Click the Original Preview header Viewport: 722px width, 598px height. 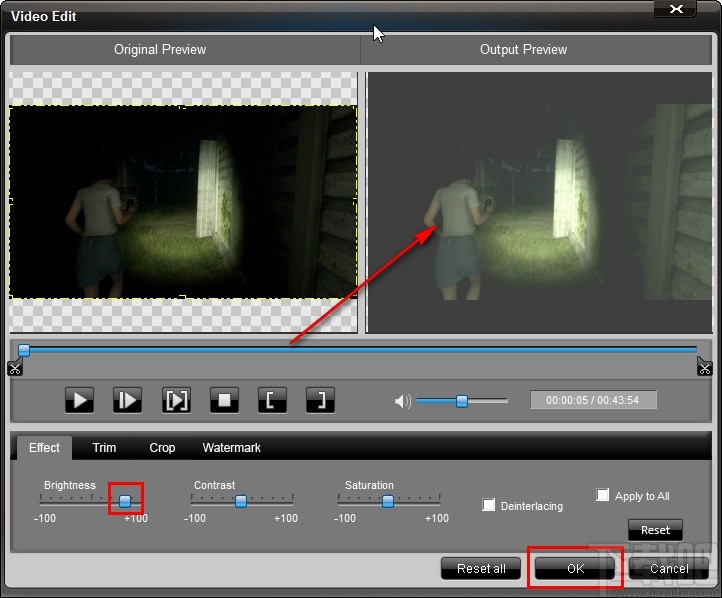pyautogui.click(x=160, y=50)
